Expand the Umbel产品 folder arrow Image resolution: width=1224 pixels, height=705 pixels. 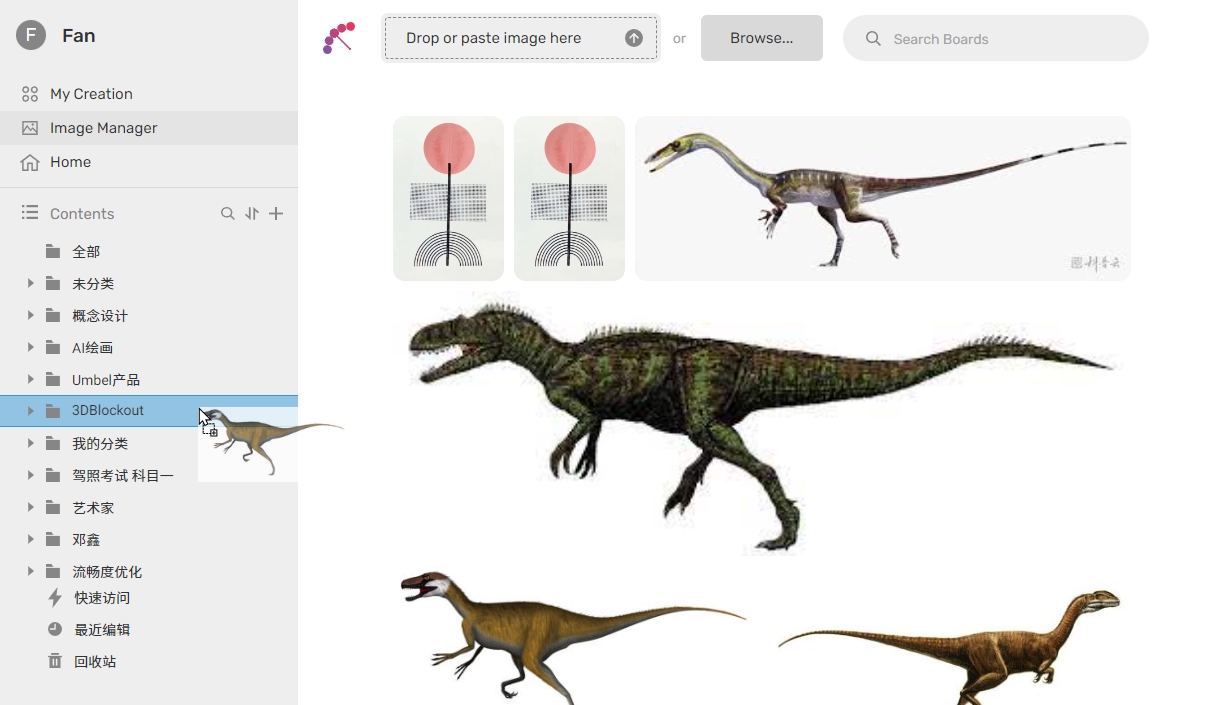tap(30, 380)
